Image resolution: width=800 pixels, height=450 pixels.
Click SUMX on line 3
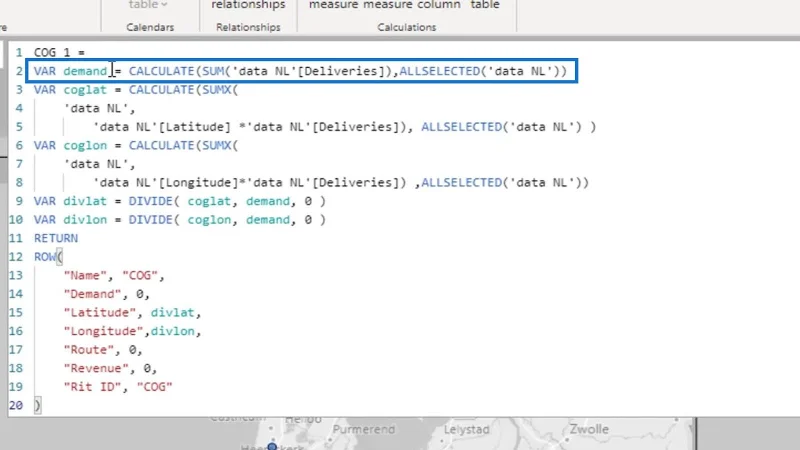click(x=217, y=90)
